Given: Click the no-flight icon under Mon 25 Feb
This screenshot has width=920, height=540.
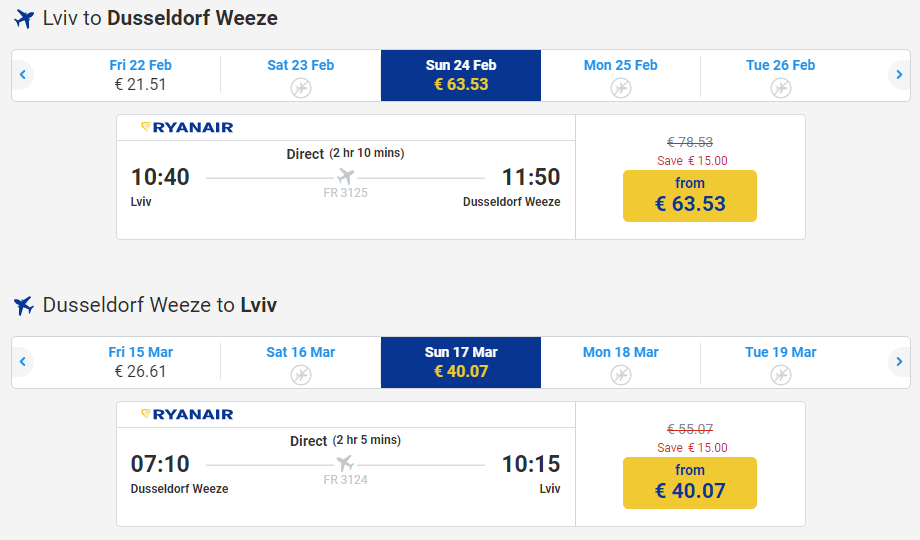Looking at the screenshot, I should 621,88.
